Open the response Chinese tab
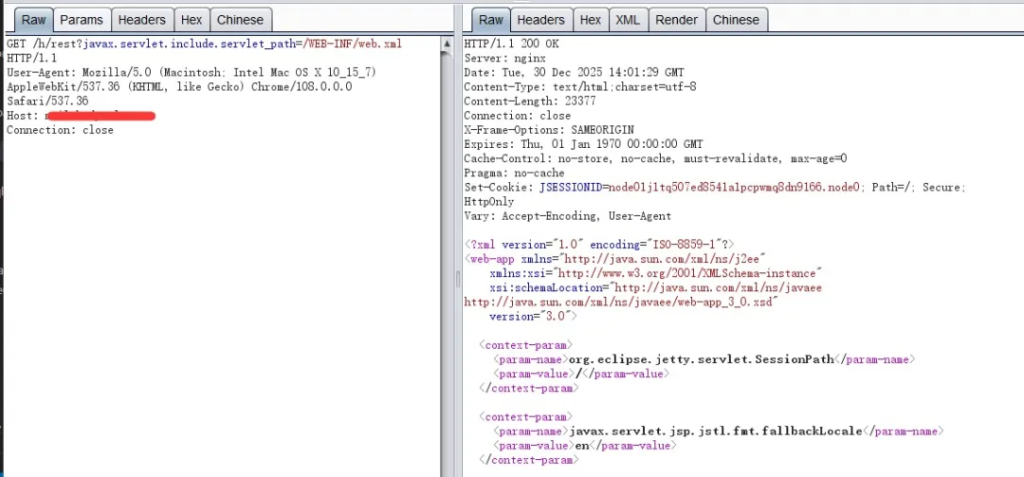This screenshot has height=477, width=1024. click(x=736, y=19)
